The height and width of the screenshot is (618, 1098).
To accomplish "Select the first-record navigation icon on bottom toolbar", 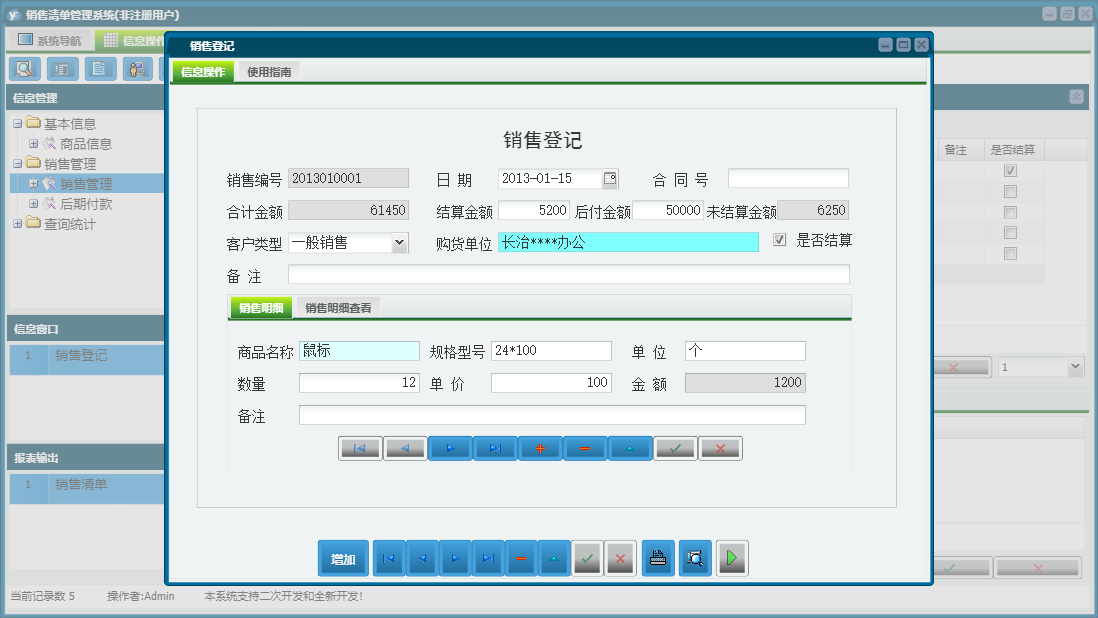I will pyautogui.click(x=388, y=558).
